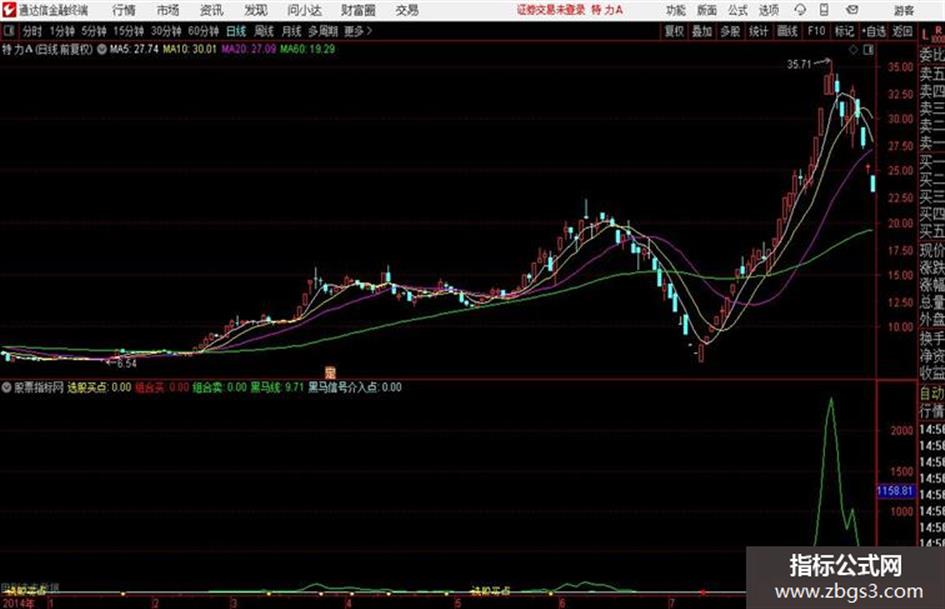The image size is (945, 609).
Task: Click the 特力A (日线 前复权) chart title
Action: (48, 49)
